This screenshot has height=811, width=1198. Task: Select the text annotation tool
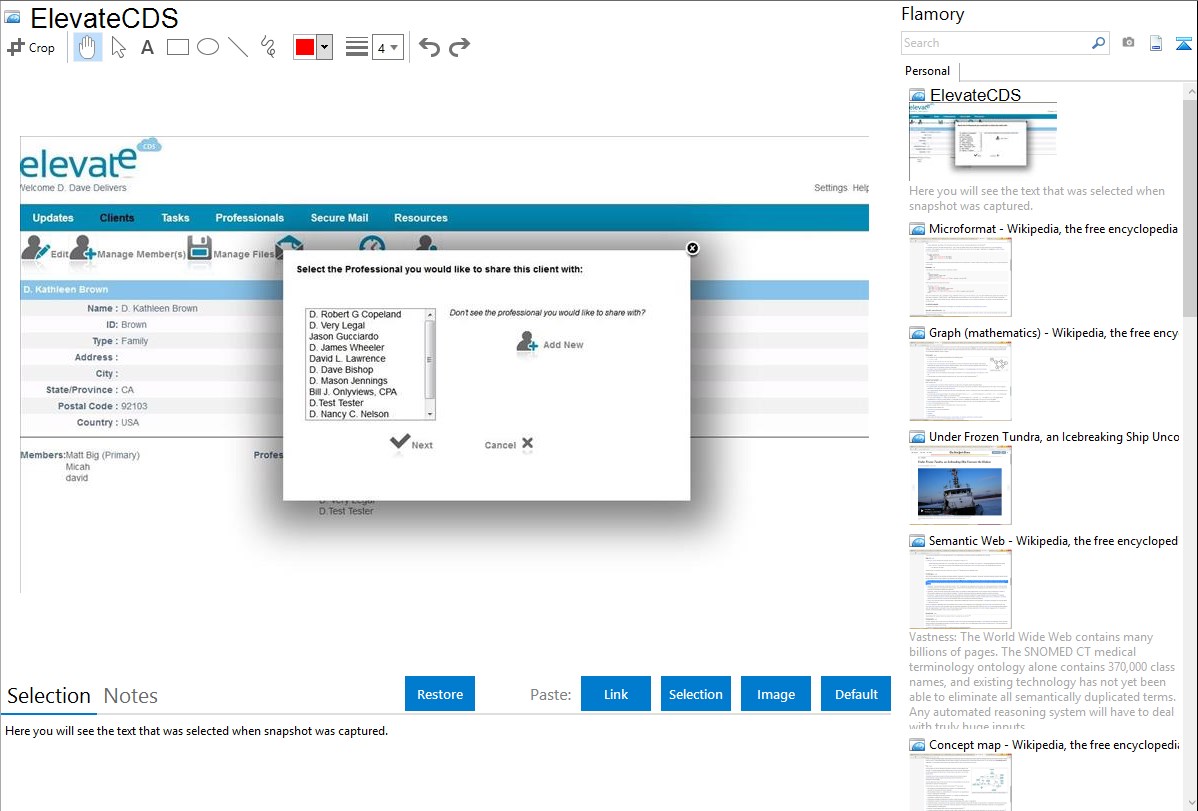147,47
